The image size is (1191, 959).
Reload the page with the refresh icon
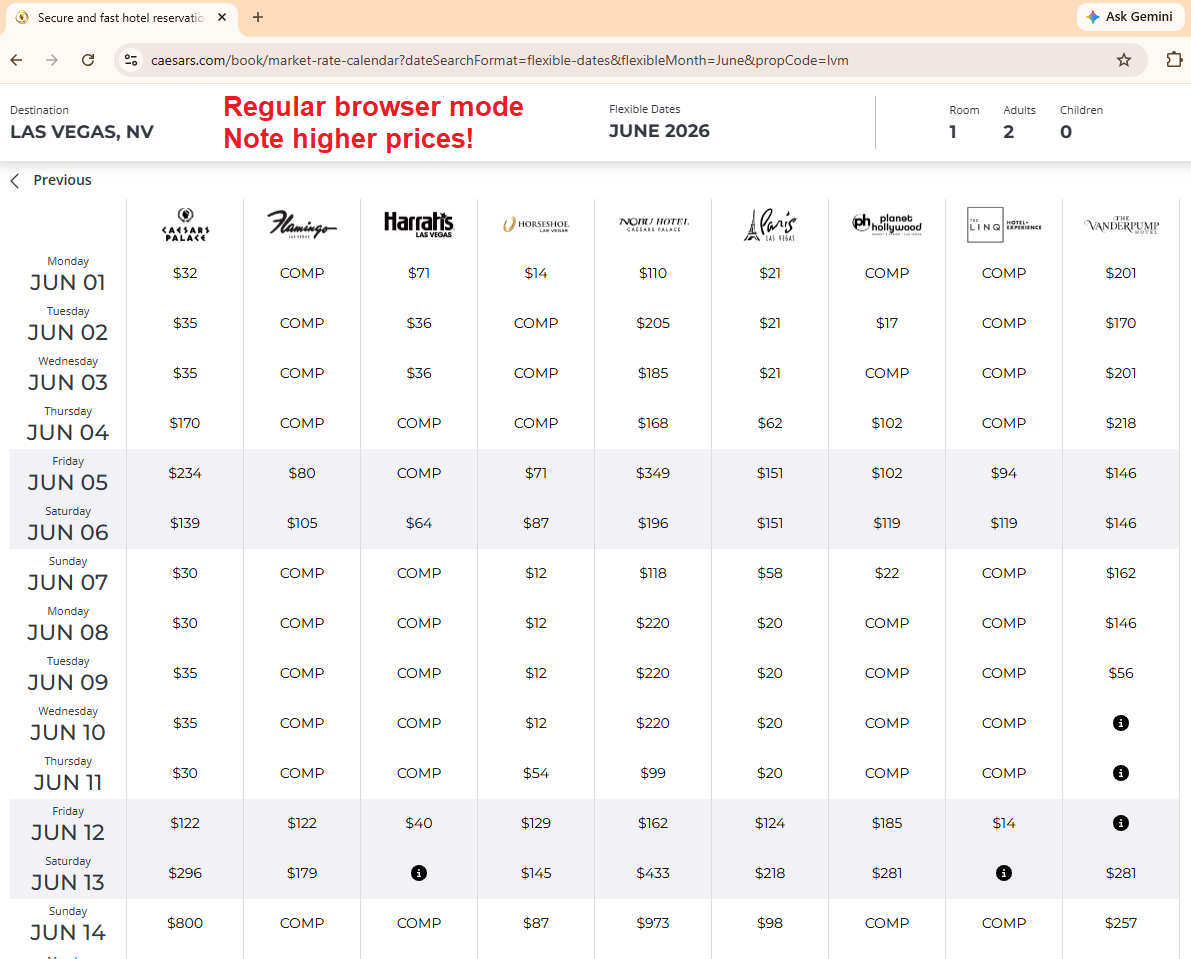(x=88, y=60)
